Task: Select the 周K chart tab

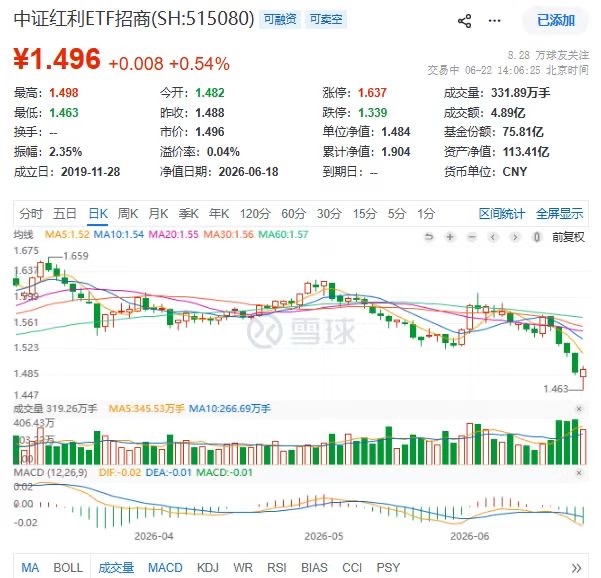Action: tap(128, 213)
